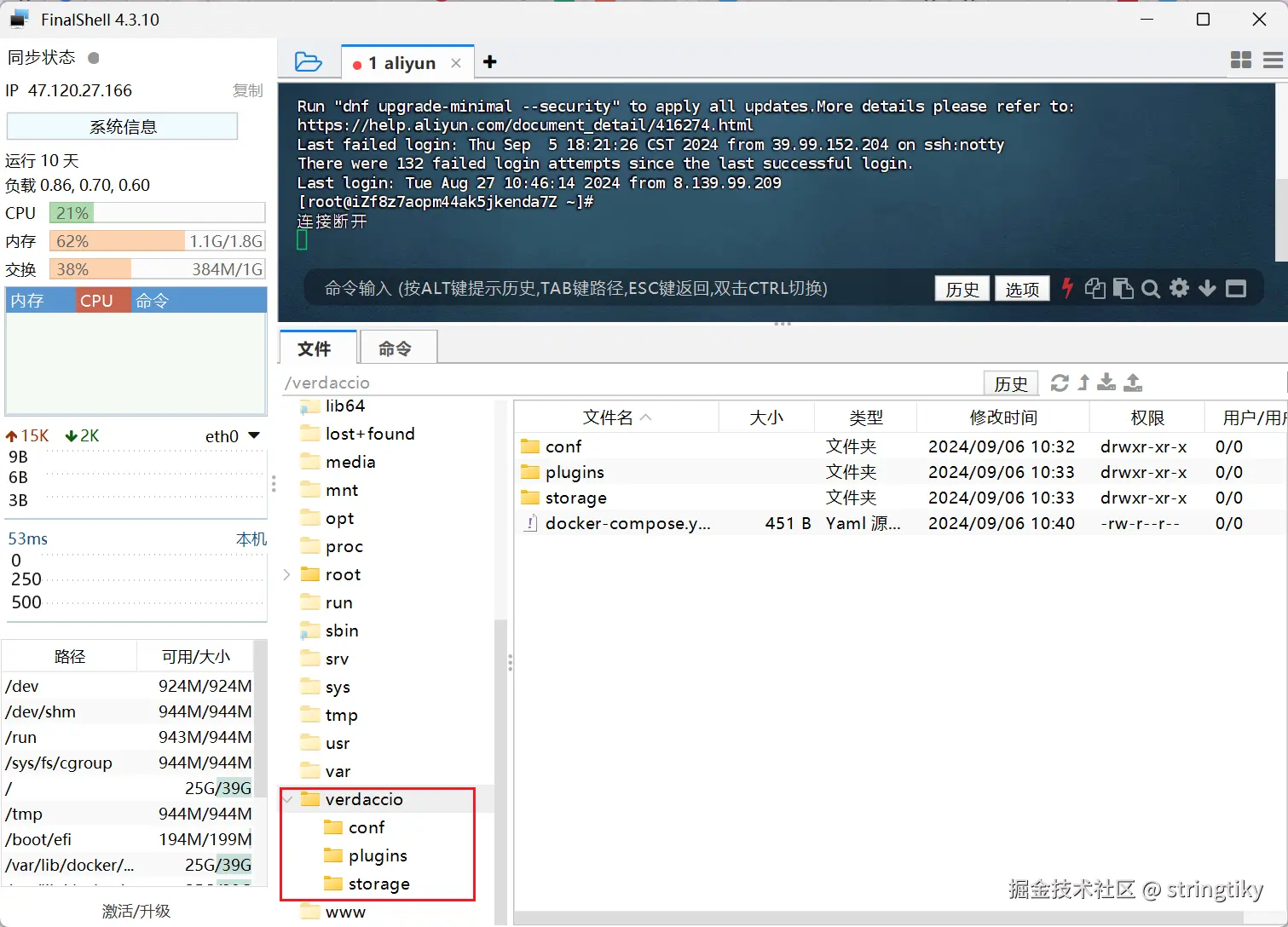
Task: Click the 交换 38% usage bar
Action: click(x=158, y=269)
